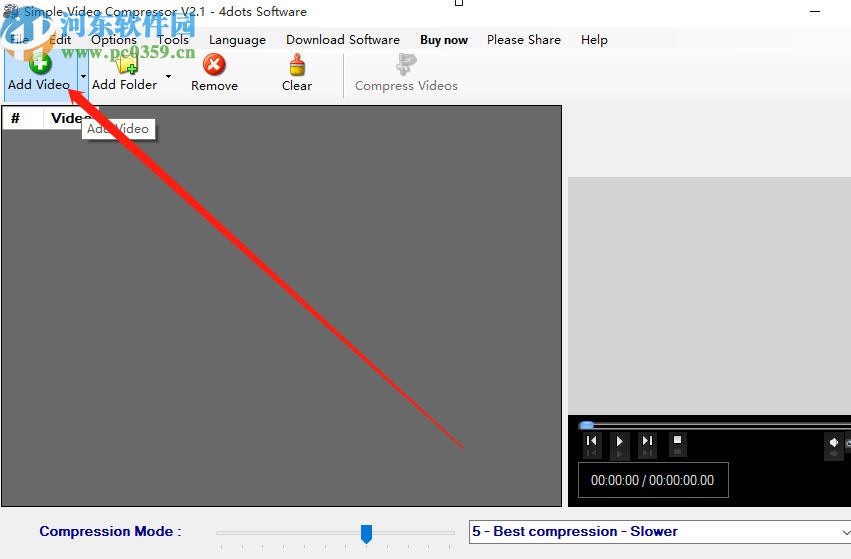Click the Add Video toolbar button
The image size is (851, 559).
tap(40, 73)
